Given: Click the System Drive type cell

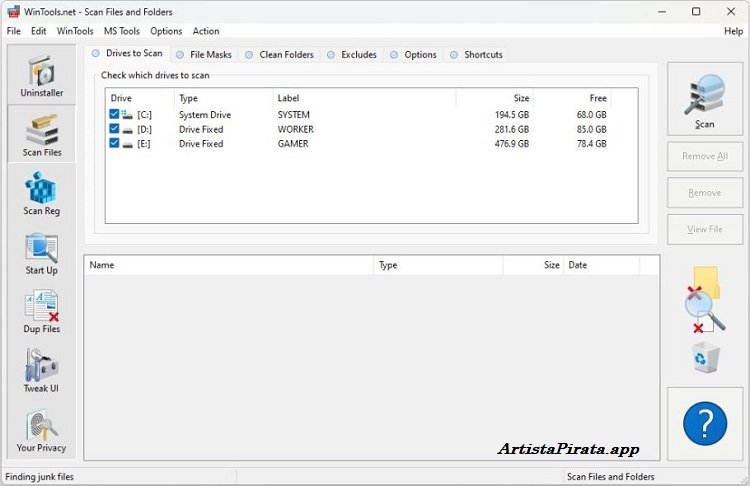Looking at the screenshot, I should coord(205,115).
